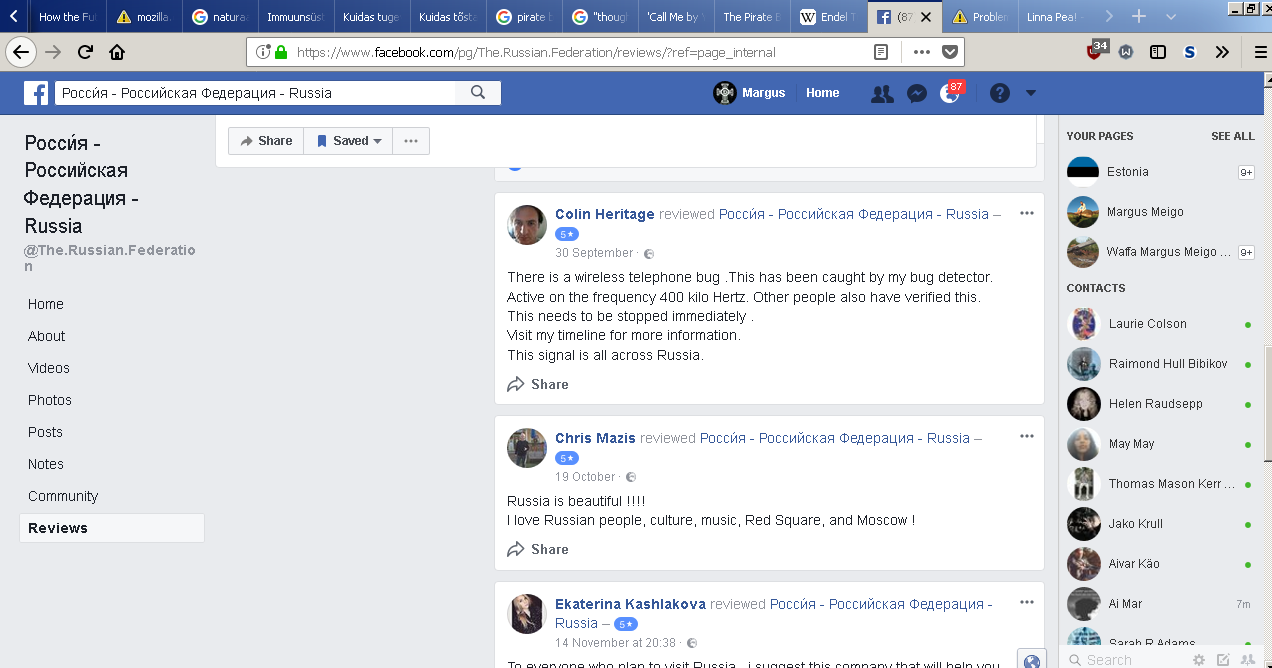Click the blue S extension icon
The image size is (1272, 668).
(1190, 52)
